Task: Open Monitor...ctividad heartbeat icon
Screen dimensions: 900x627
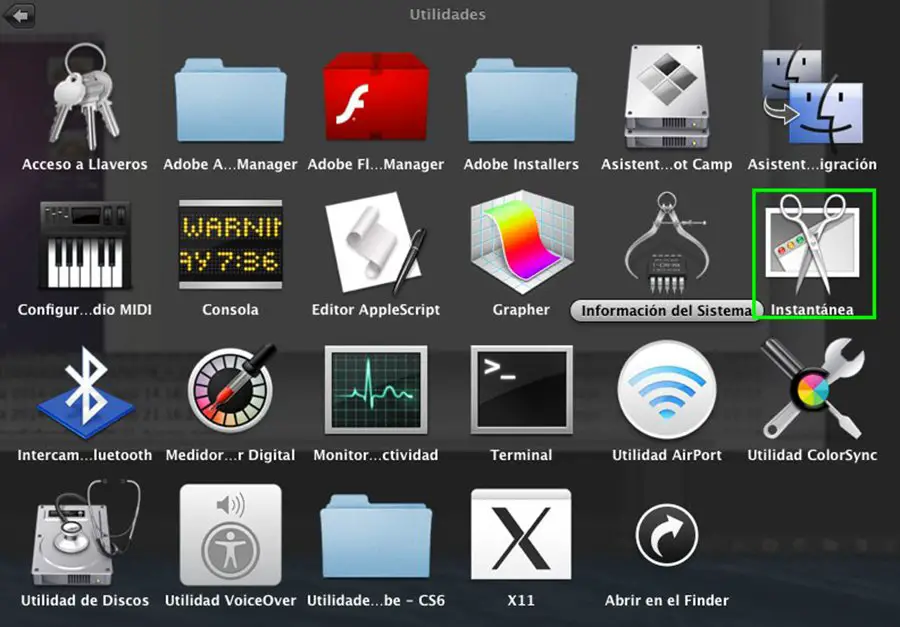Action: (376, 390)
